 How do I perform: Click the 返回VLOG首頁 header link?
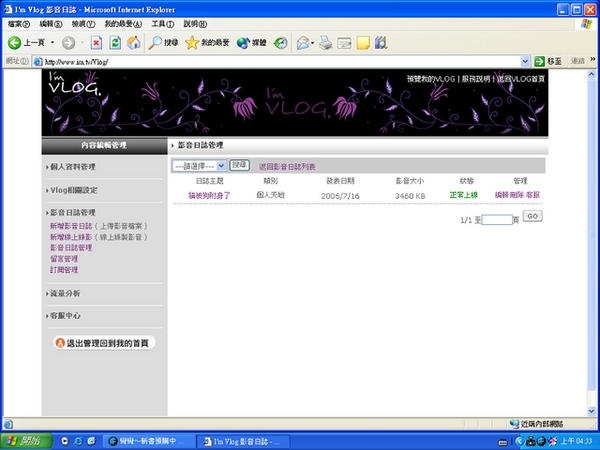[x=521, y=79]
